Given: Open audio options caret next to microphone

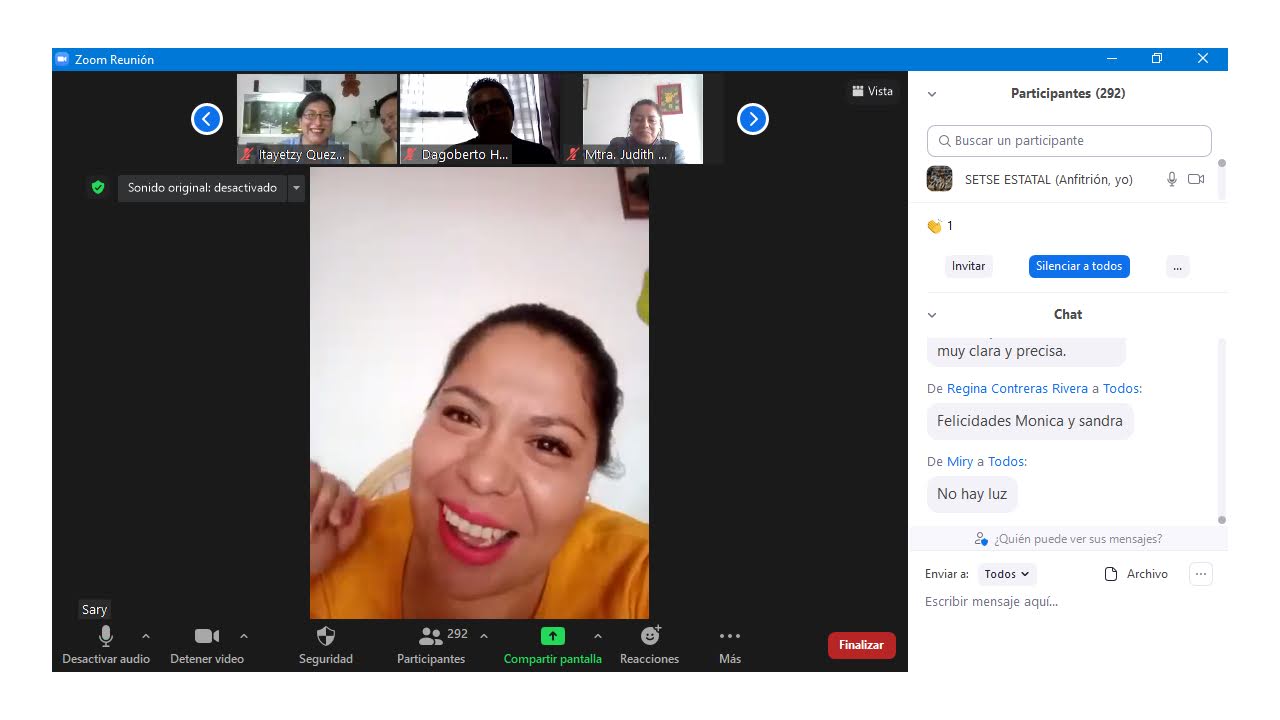Looking at the screenshot, I should [x=146, y=636].
